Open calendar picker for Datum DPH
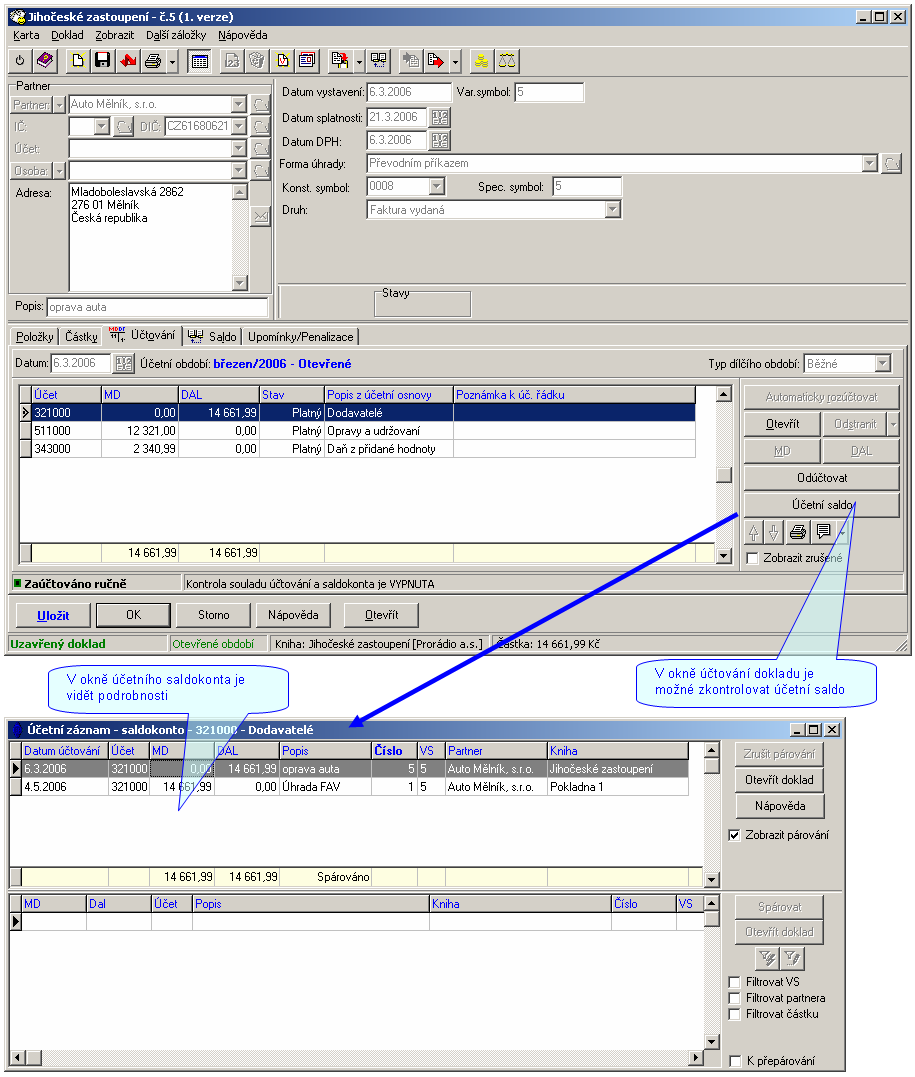This screenshot has width=915, height=1077. point(440,141)
